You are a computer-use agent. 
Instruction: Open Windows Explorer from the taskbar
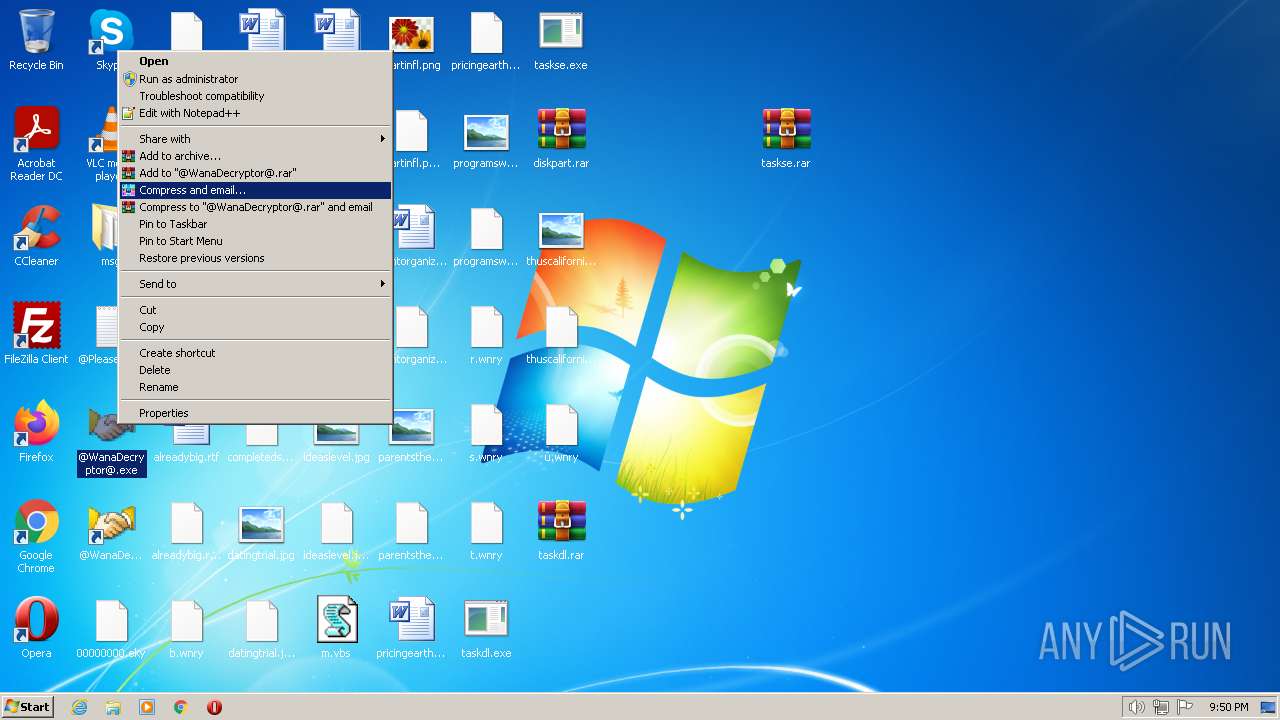click(113, 707)
